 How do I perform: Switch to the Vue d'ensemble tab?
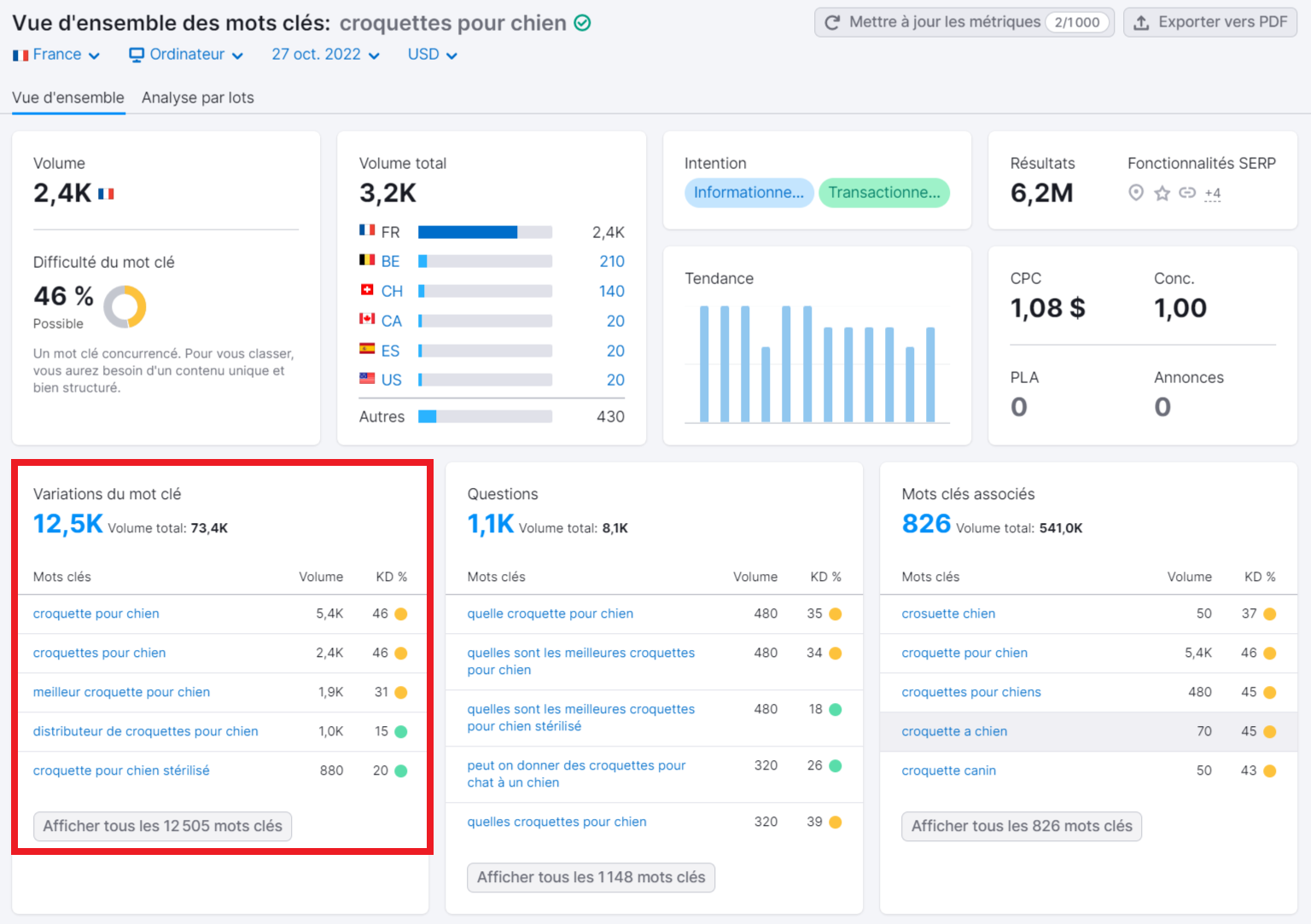68,97
